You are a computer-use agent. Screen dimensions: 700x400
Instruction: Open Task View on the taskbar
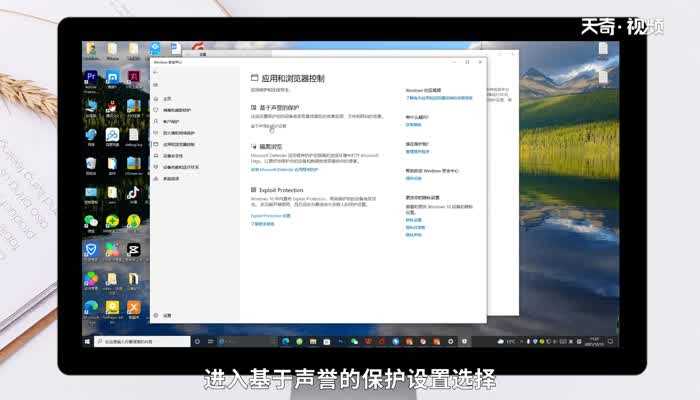coord(210,342)
